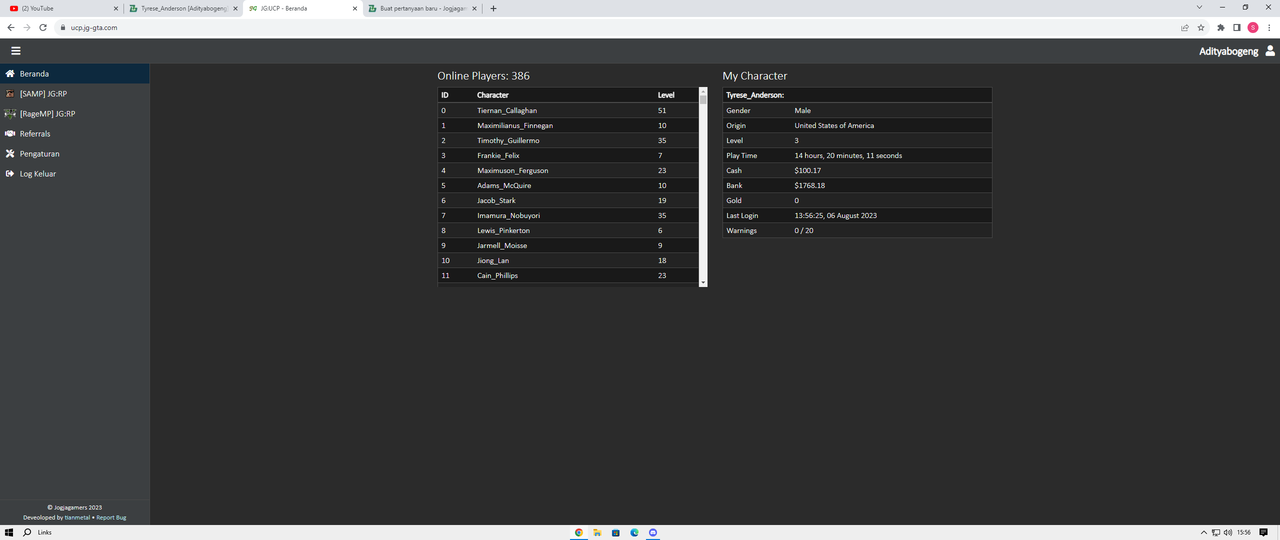Viewport: 1280px width, 540px height.
Task: Click the player list scroll-up arrow
Action: point(703,91)
